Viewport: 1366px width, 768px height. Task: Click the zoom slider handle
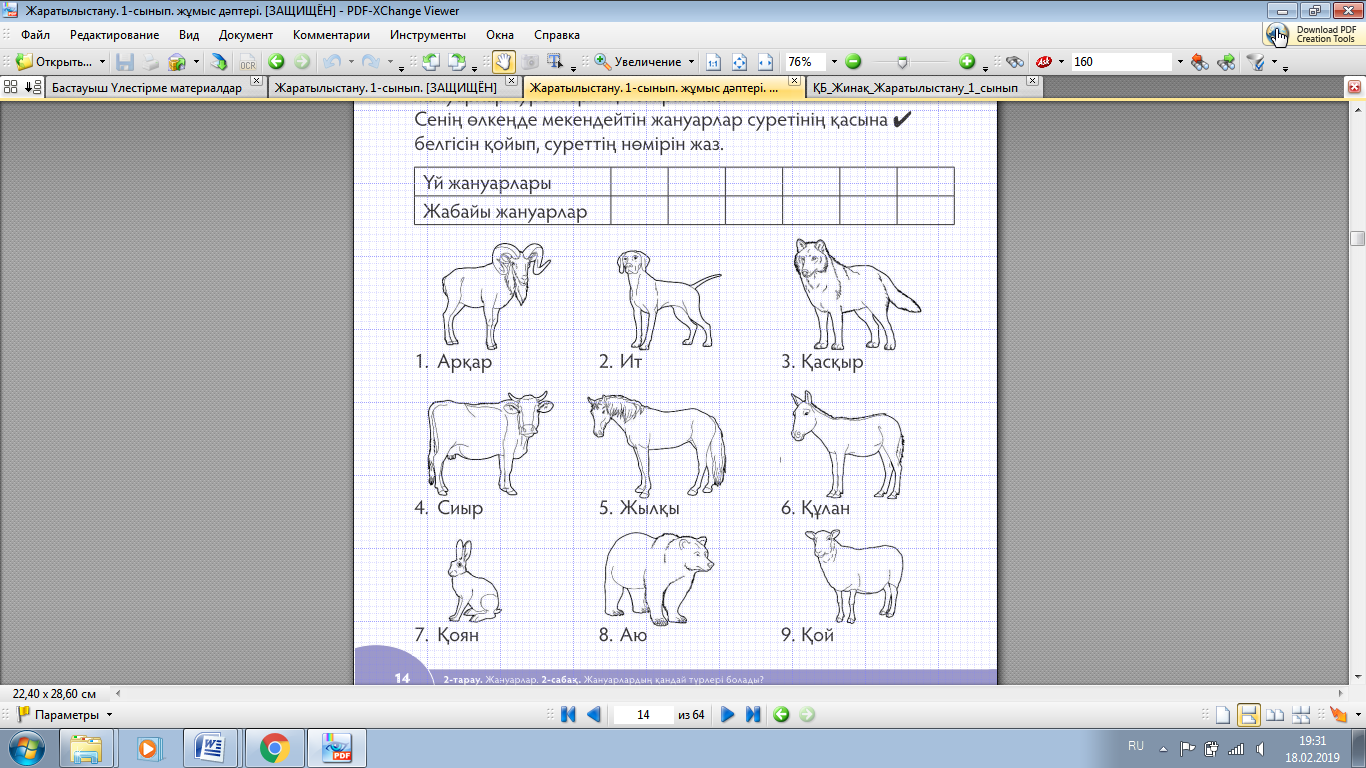pos(902,62)
